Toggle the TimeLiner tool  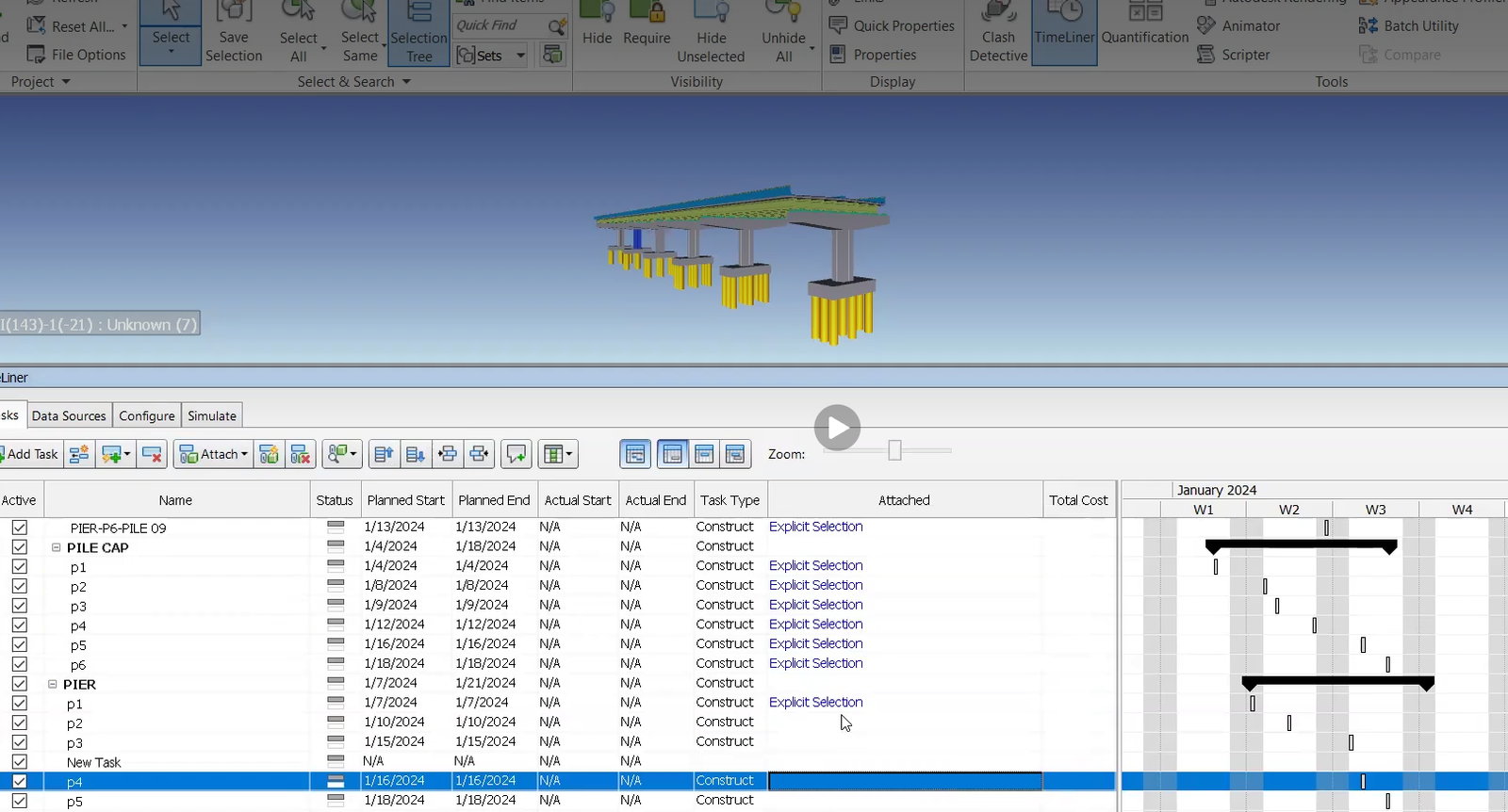click(x=1064, y=32)
